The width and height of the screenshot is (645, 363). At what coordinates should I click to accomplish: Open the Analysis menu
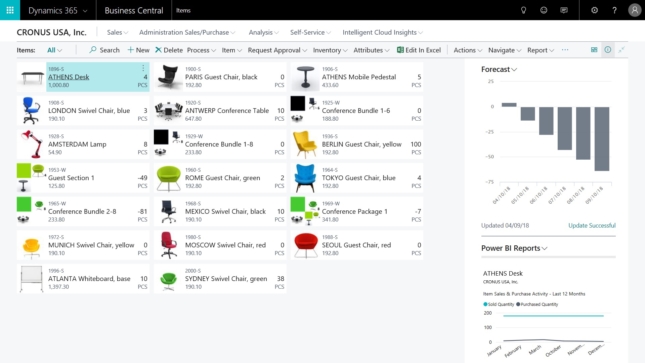263,32
